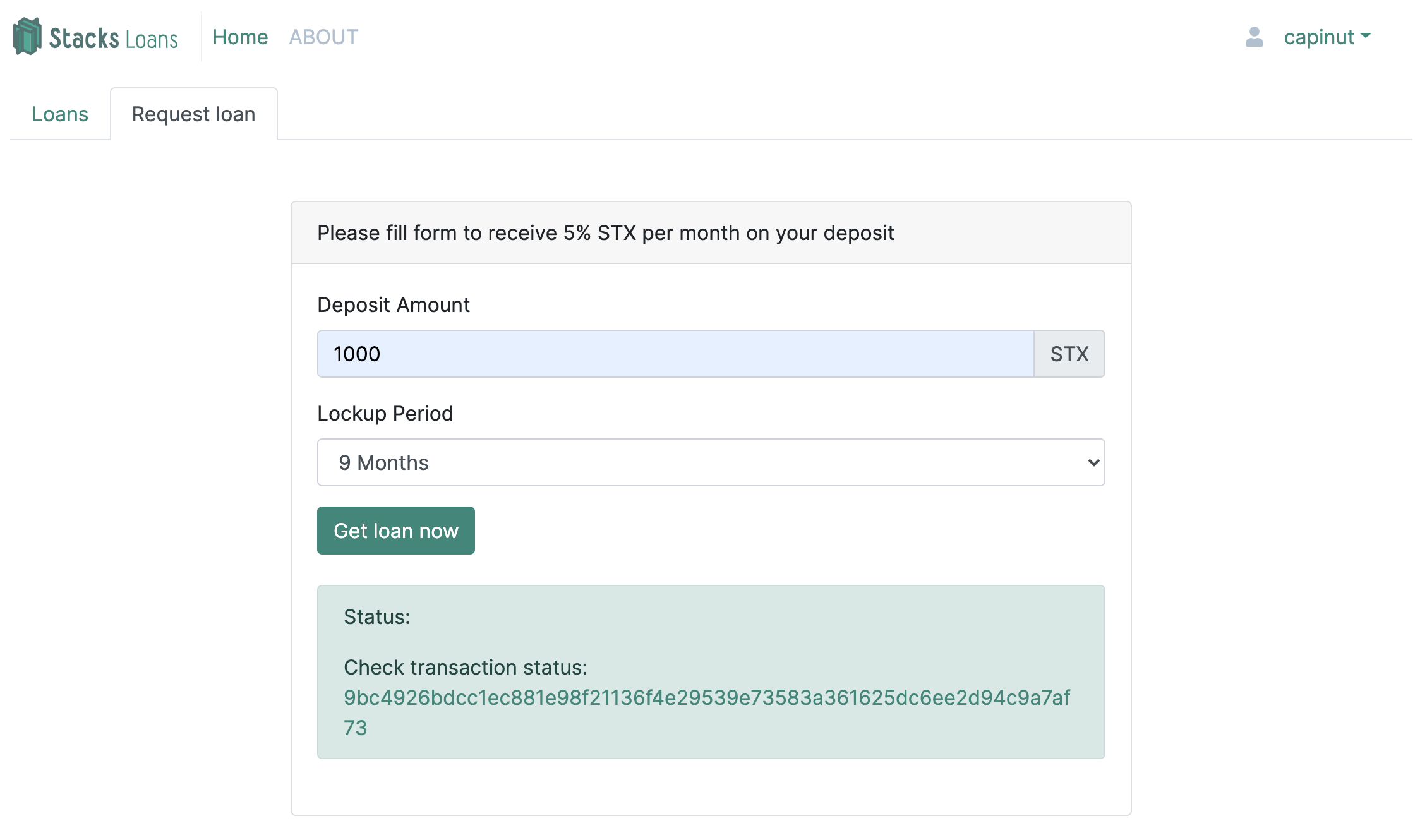Click the Deposit Amount input field
This screenshot has height=840, width=1420.
[x=675, y=354]
